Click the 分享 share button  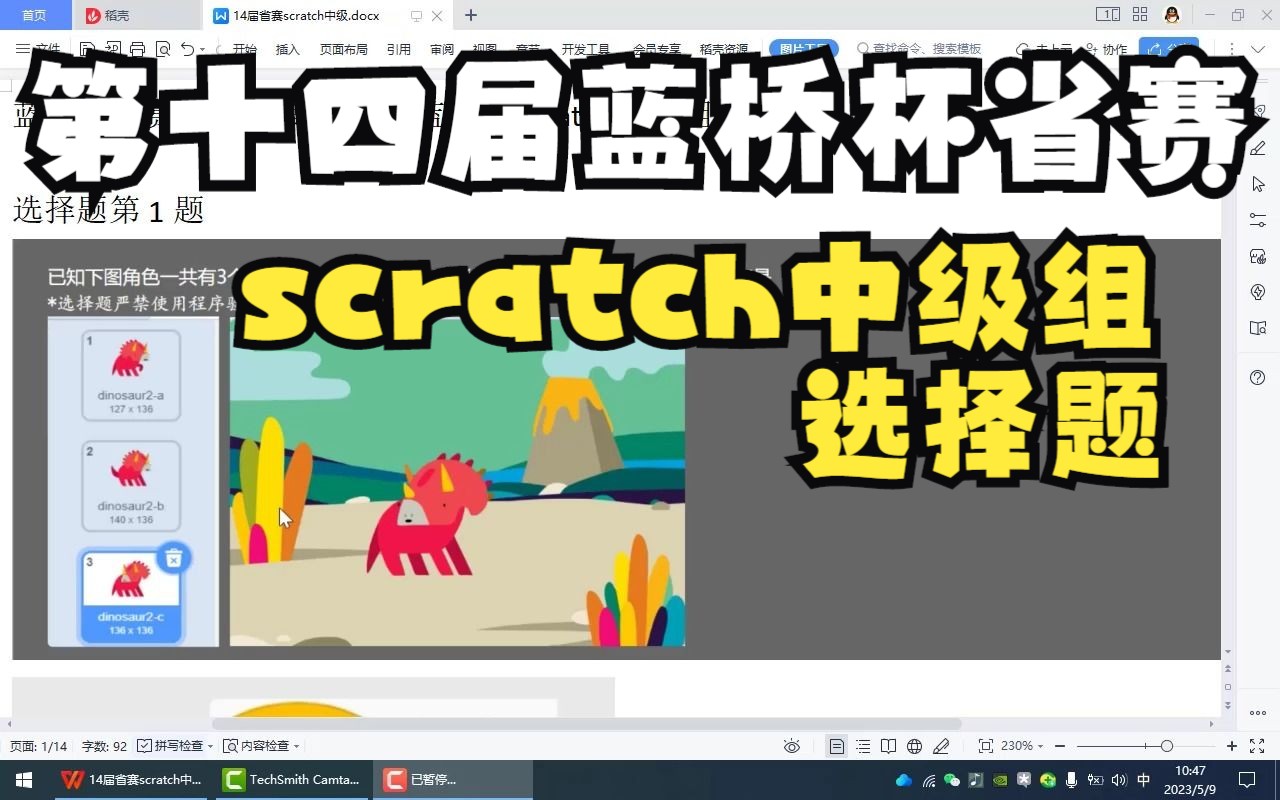click(1169, 47)
